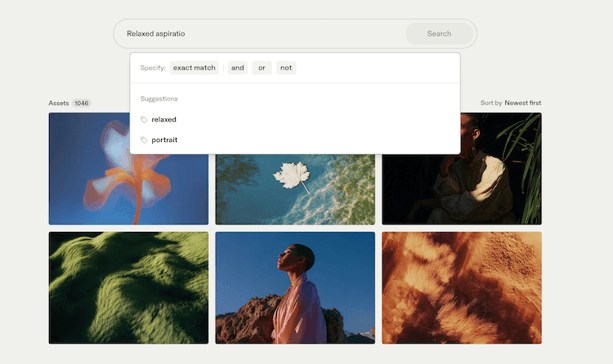Open the "Newest first" sort dropdown
The height and width of the screenshot is (364, 613).
click(523, 103)
